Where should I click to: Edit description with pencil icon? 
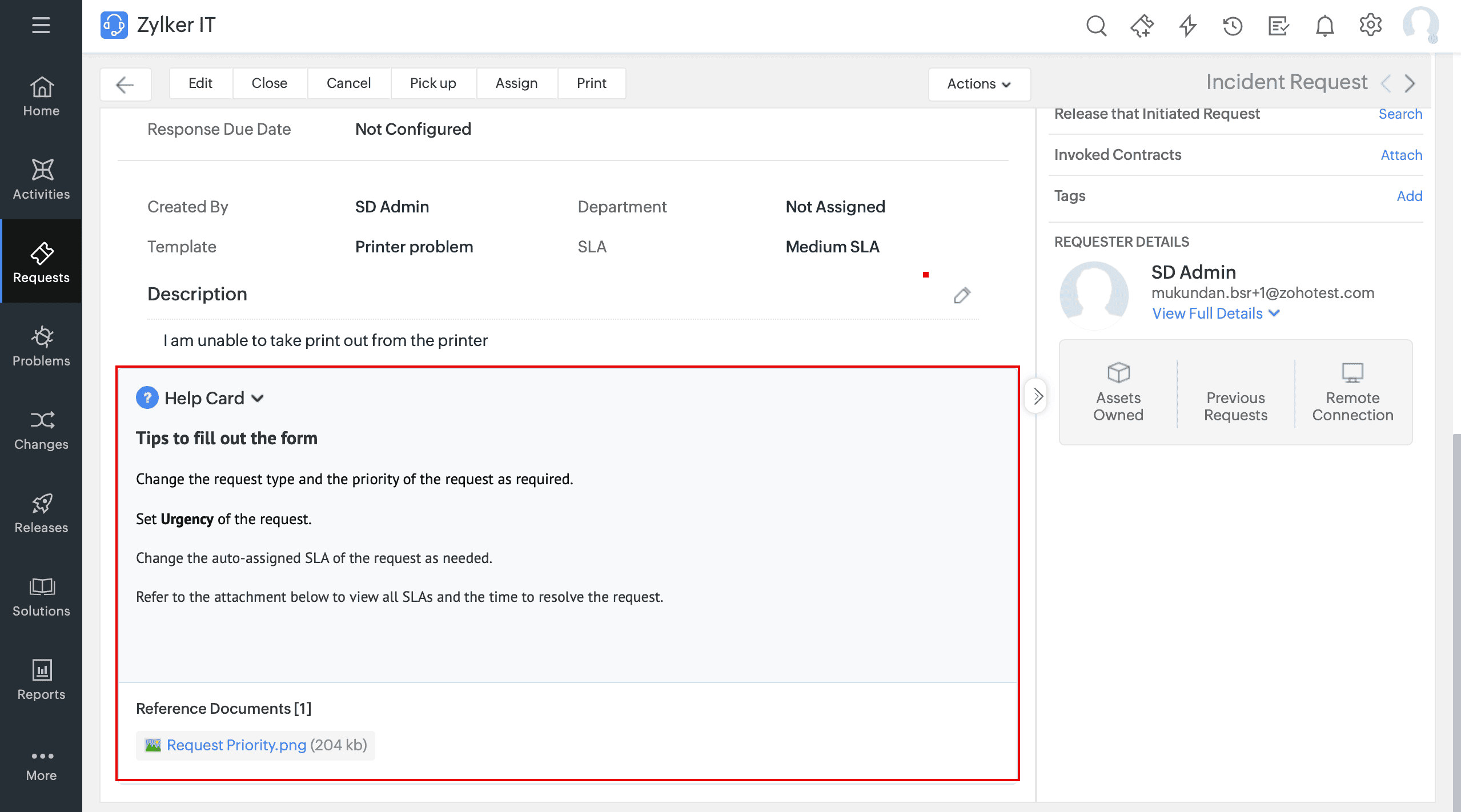tap(962, 295)
